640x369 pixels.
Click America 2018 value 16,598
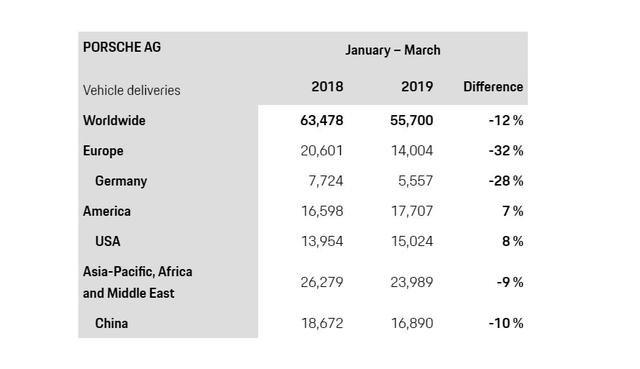click(x=322, y=211)
